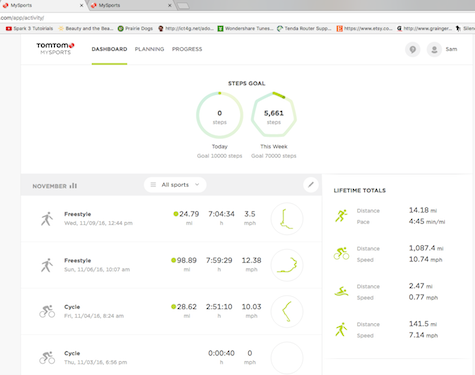The image size is (475, 375).
Task: Select the Dashboard tab
Action: point(109,49)
